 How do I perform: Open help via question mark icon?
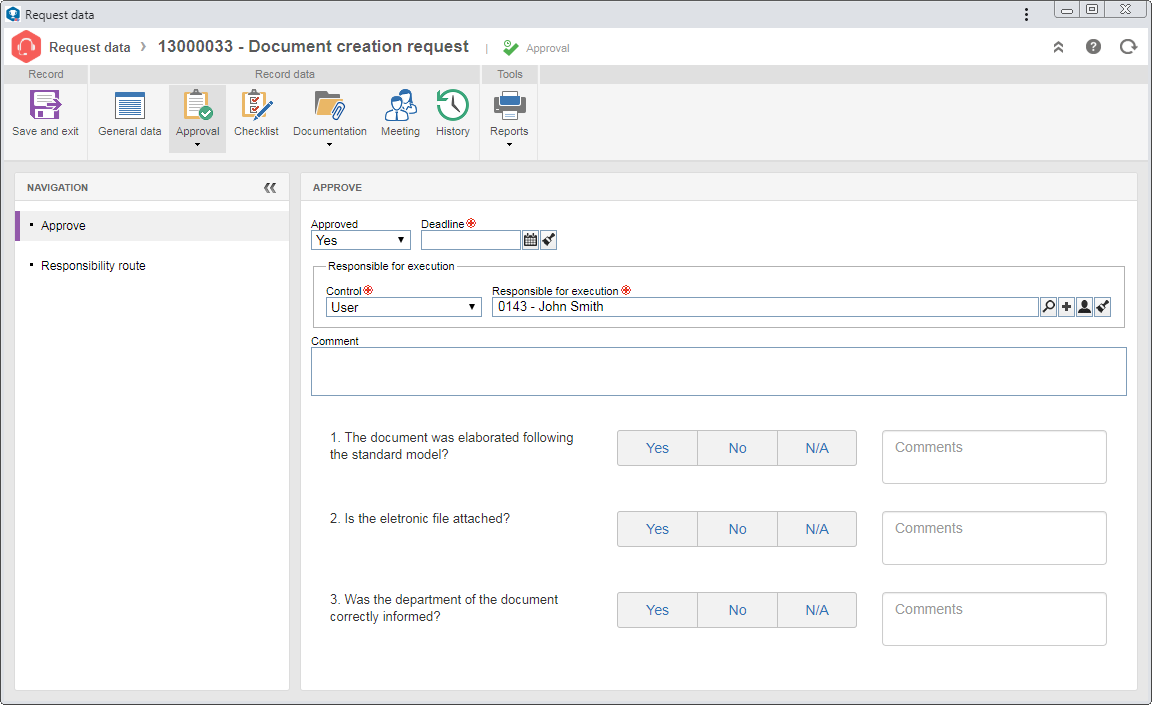[x=1093, y=47]
